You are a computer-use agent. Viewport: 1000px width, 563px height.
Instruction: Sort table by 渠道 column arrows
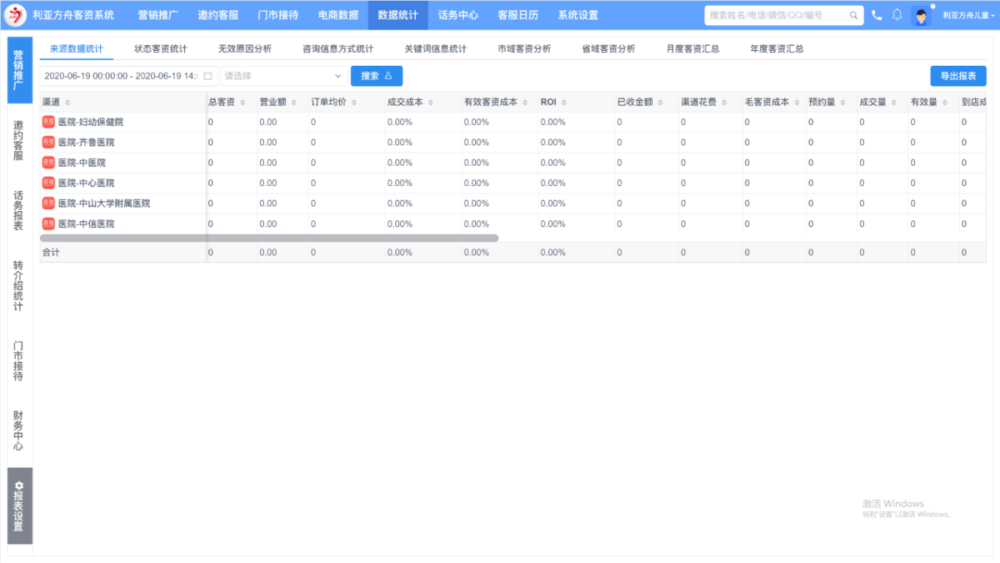68,102
